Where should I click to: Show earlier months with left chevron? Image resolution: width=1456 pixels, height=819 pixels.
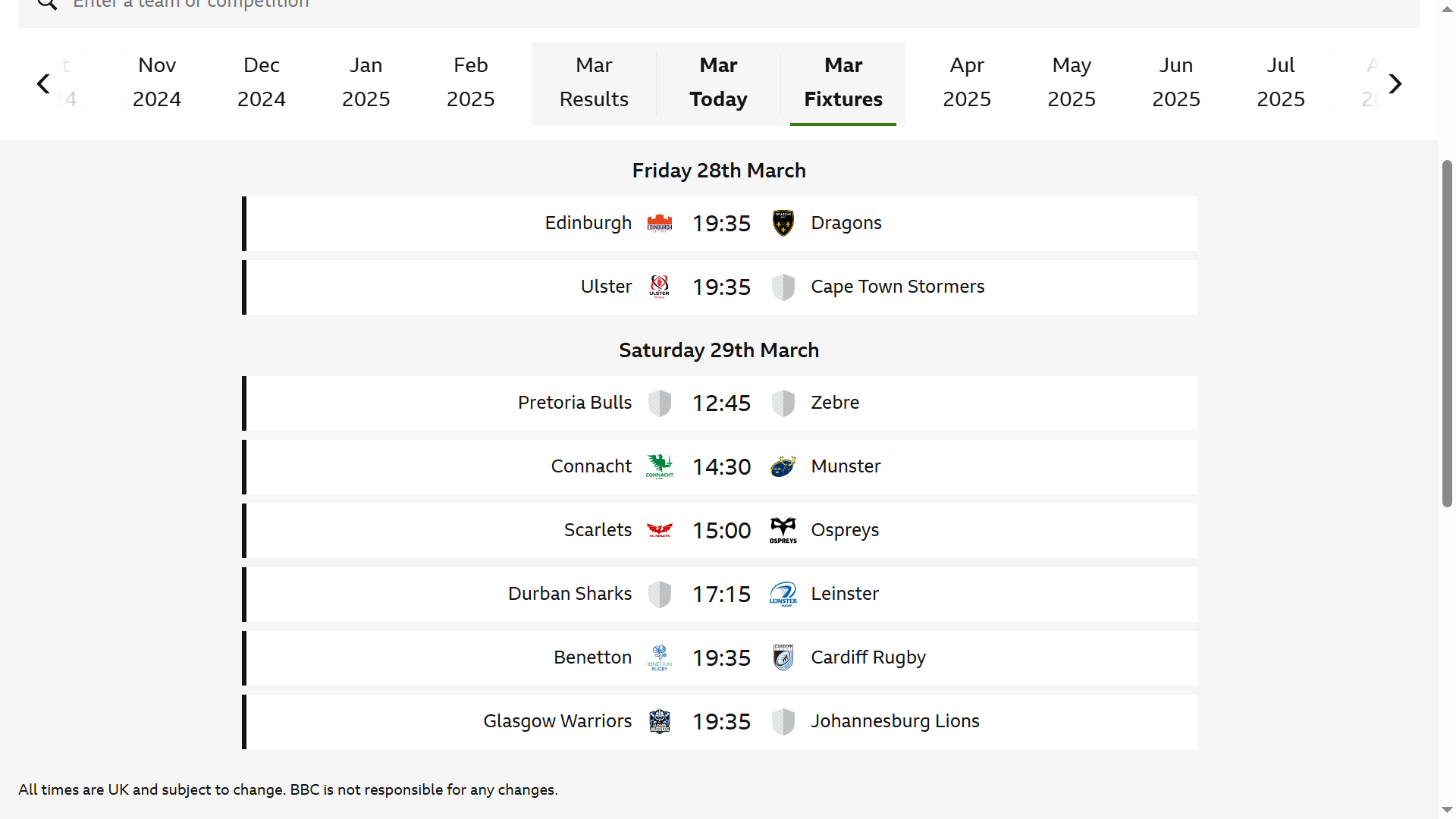click(43, 83)
